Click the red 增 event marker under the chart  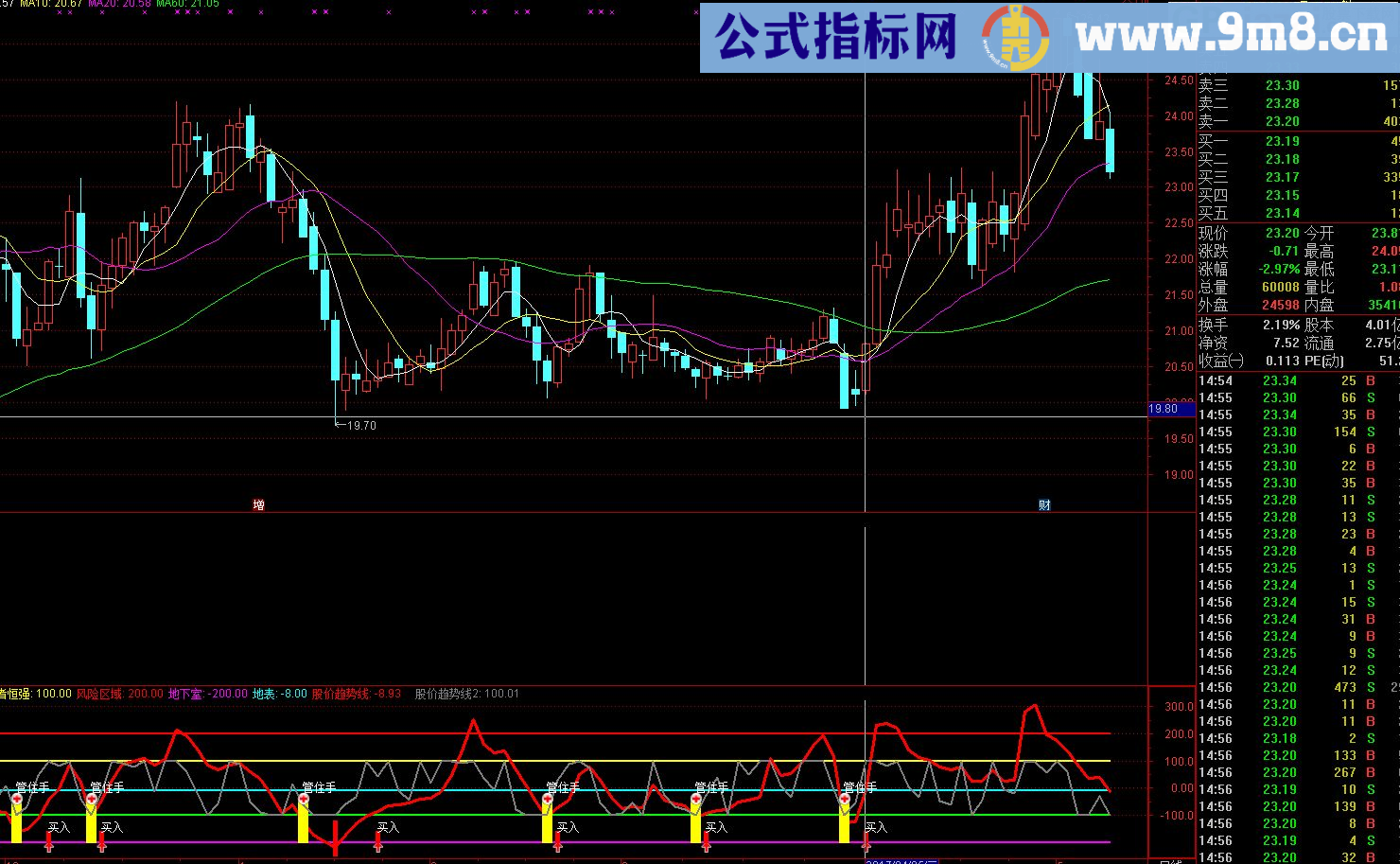(x=258, y=504)
